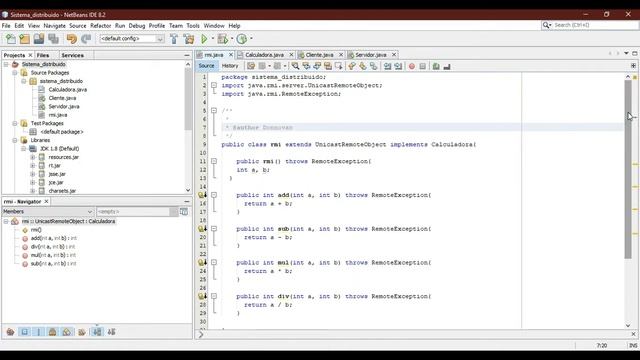
Task: Click Stop Macro Recording square icon
Action: coord(422,66)
